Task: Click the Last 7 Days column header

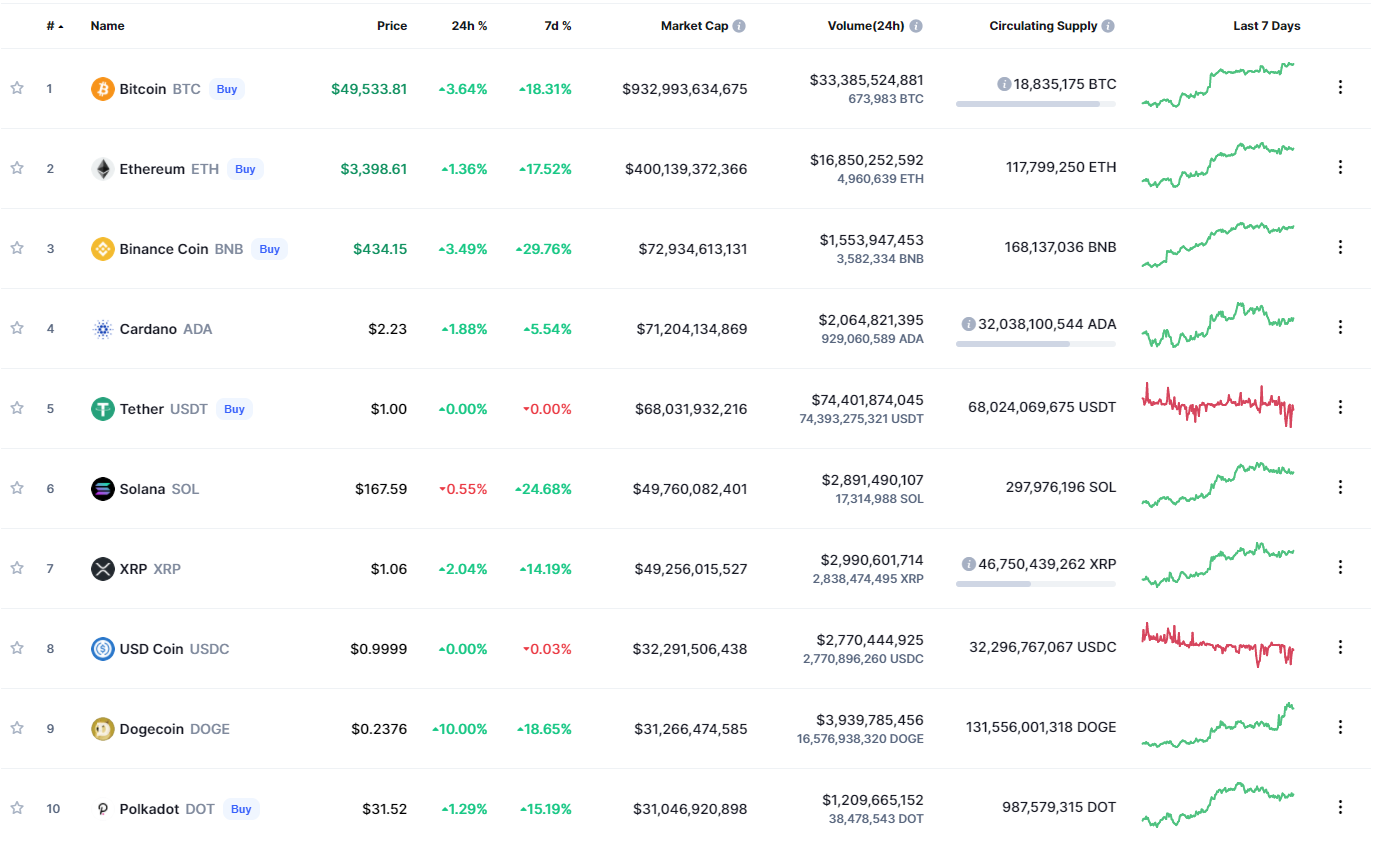Action: 1267,26
